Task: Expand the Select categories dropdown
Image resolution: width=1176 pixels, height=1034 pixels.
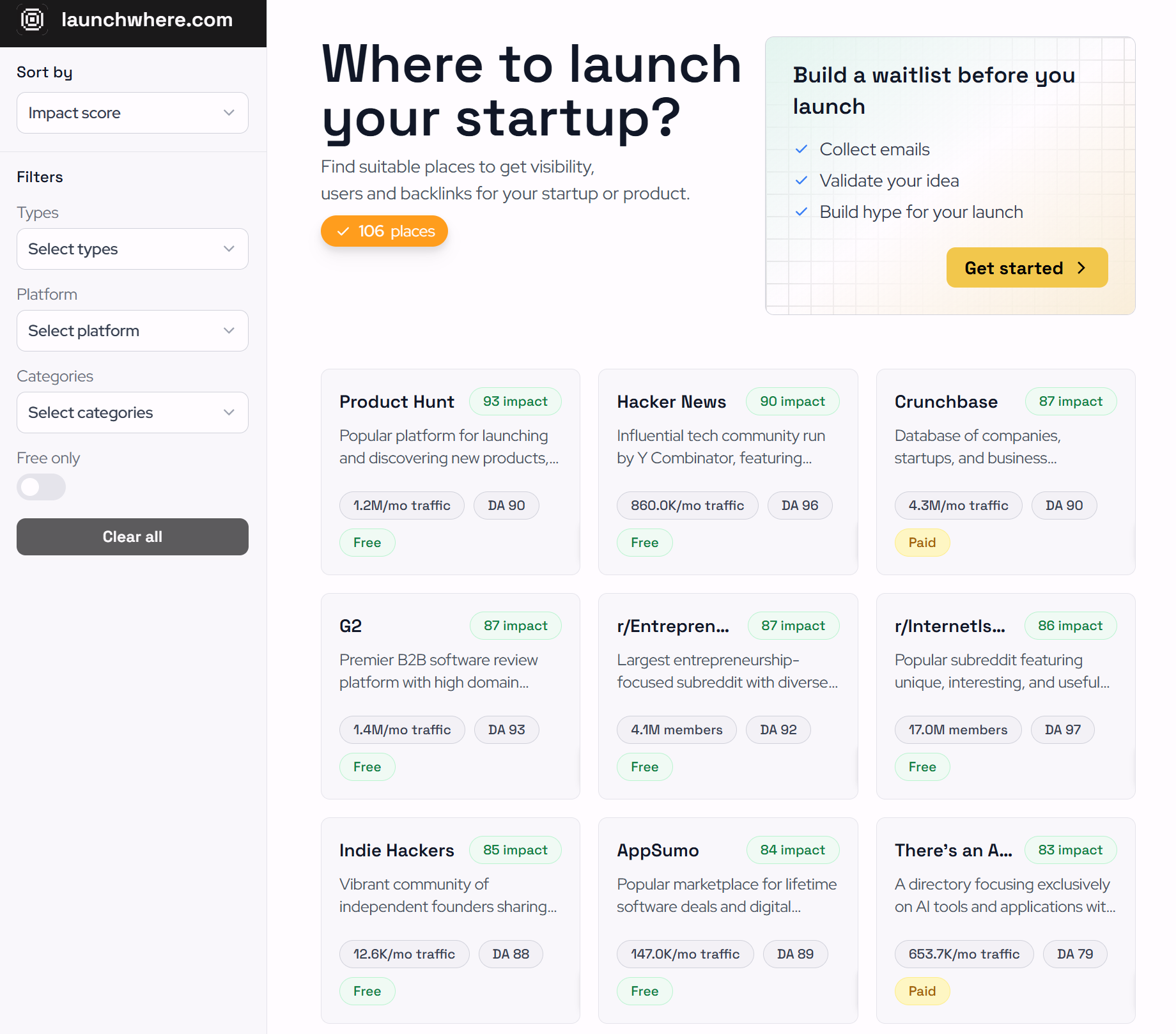Action: [132, 413]
